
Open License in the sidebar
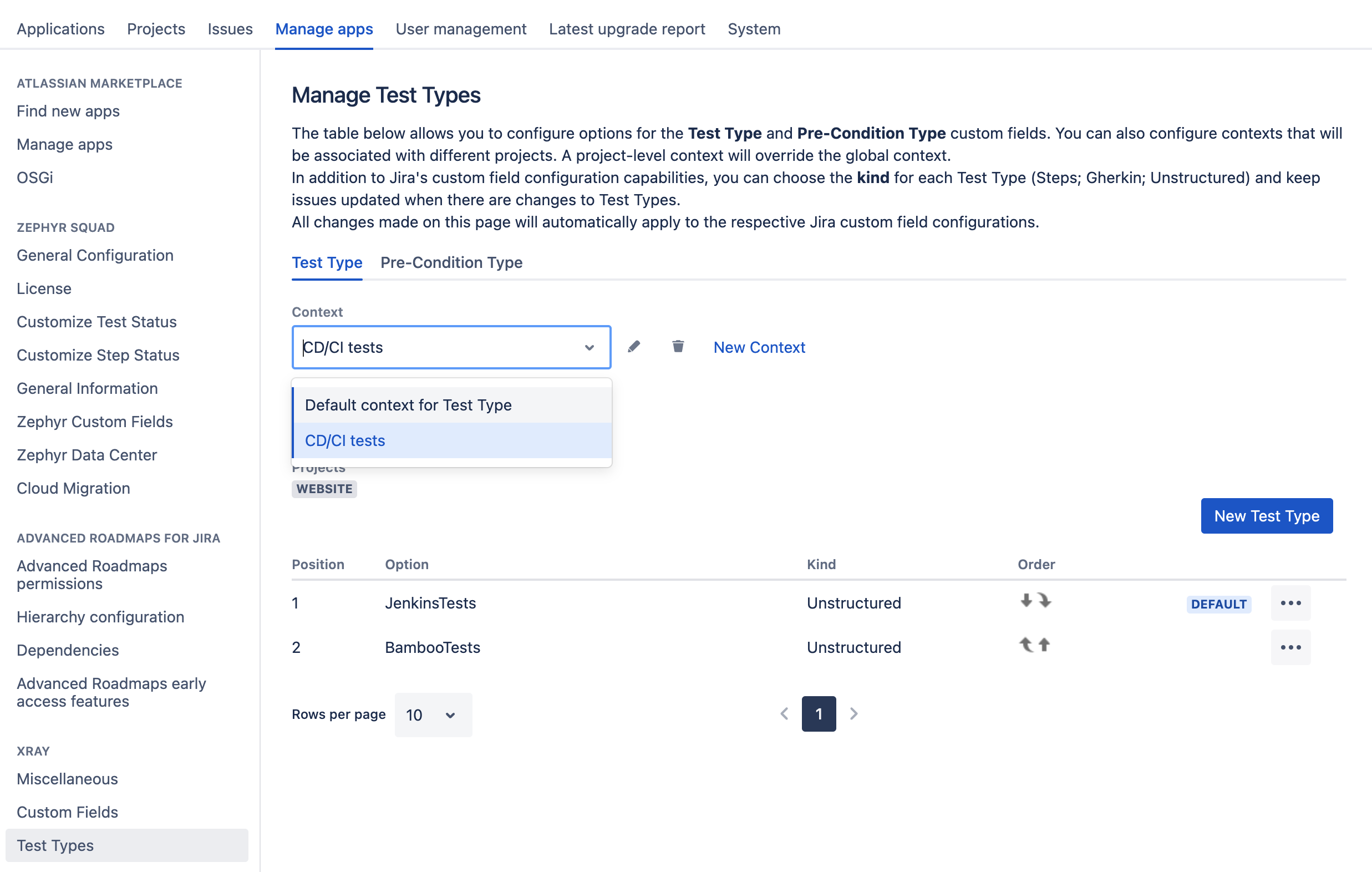point(44,288)
